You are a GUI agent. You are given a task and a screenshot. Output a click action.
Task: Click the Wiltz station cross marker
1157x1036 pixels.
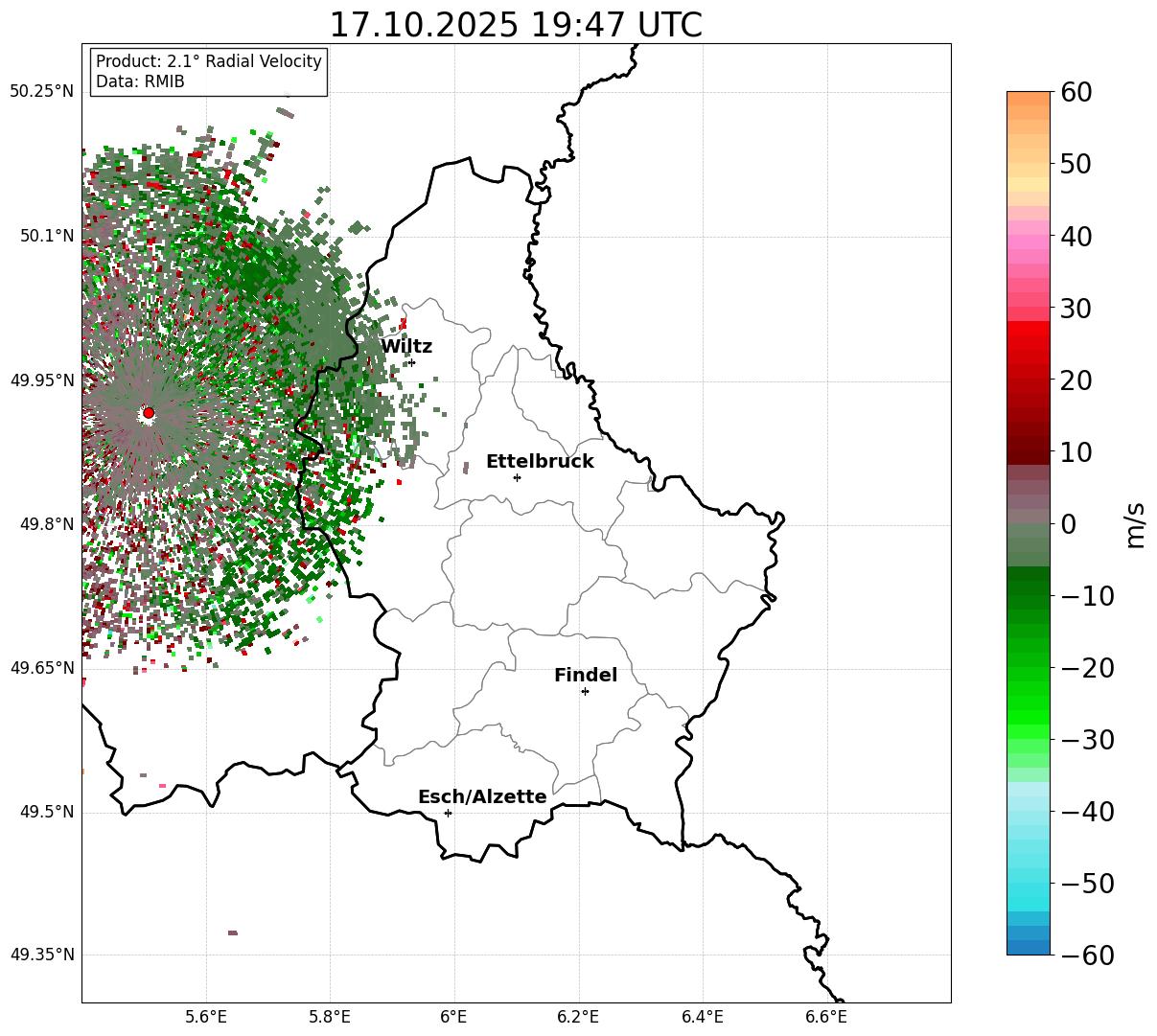tap(411, 362)
